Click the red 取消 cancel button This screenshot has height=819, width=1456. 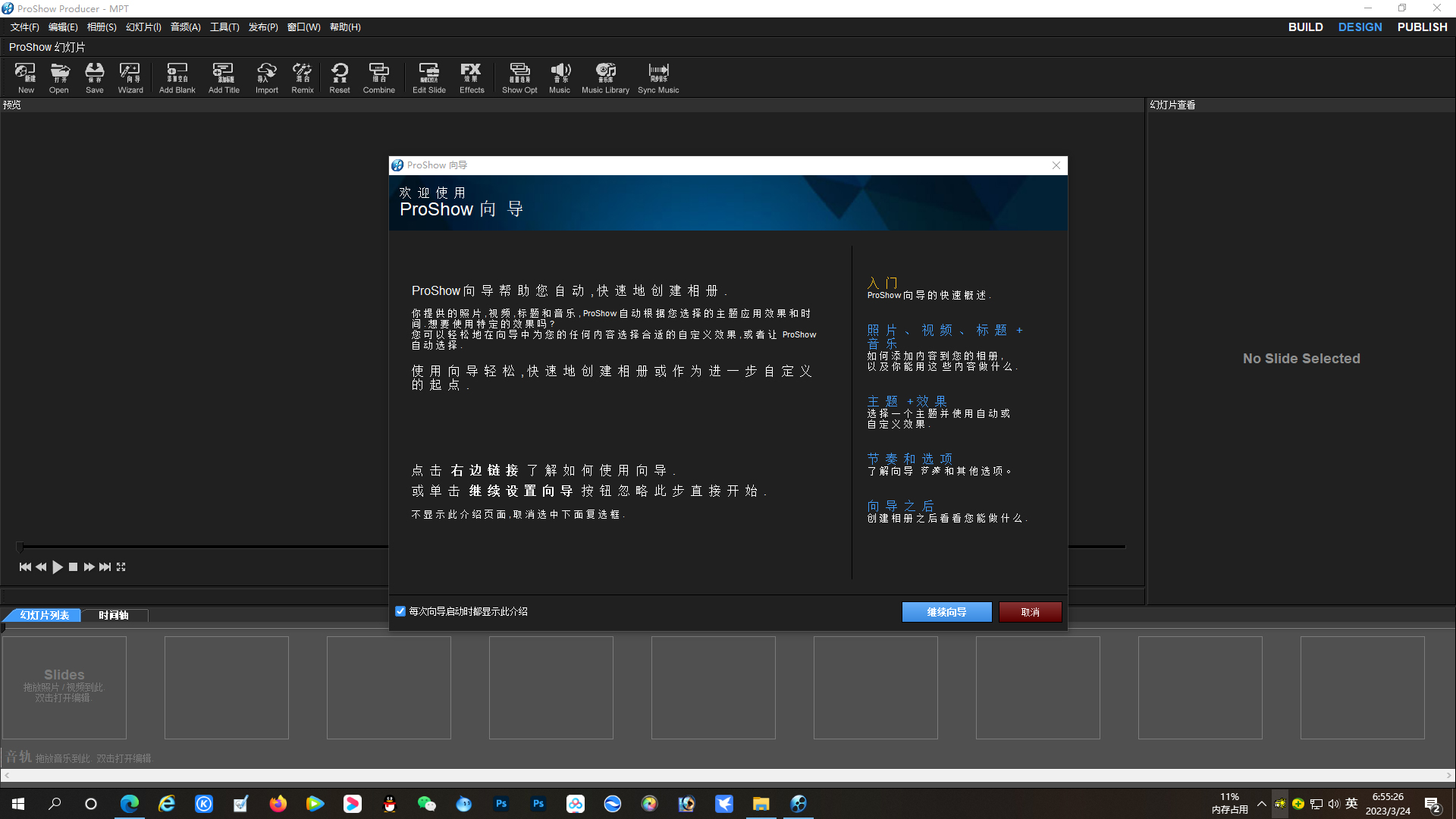pyautogui.click(x=1030, y=612)
